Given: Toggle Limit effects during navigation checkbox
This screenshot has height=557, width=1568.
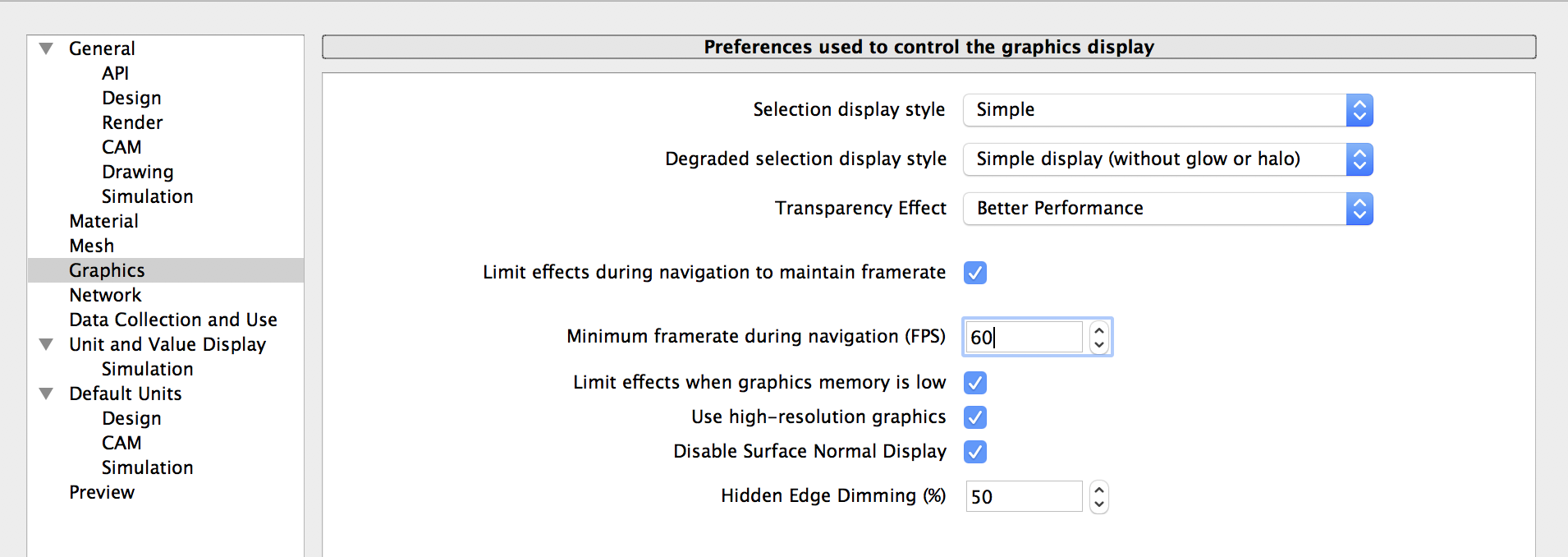Looking at the screenshot, I should tap(974, 272).
